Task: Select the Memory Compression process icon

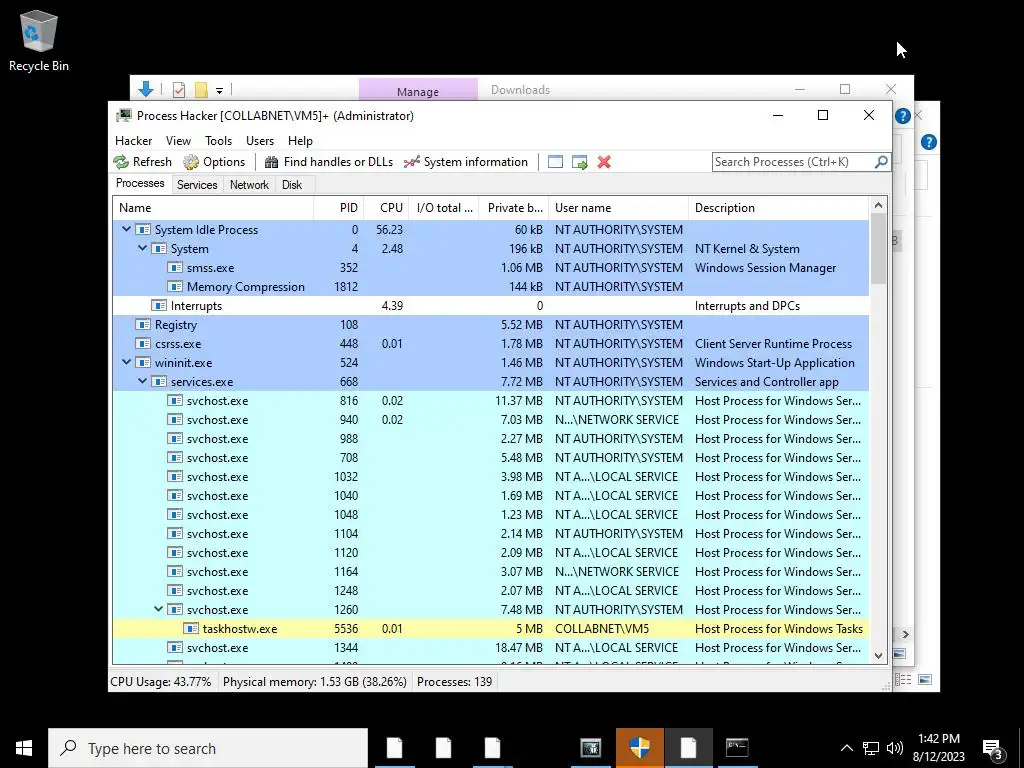Action: 174,287
